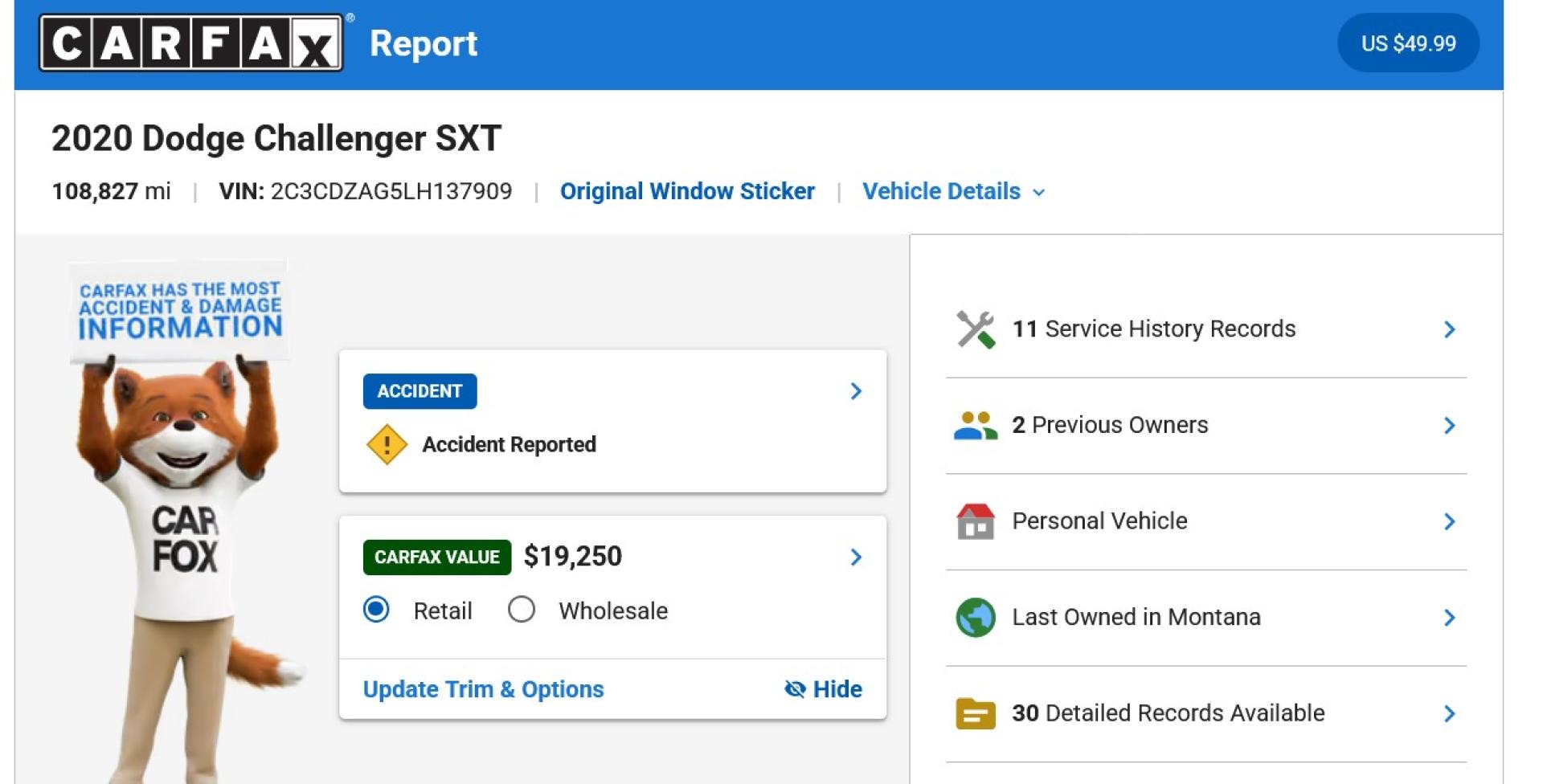This screenshot has width=1543, height=784.
Task: Open CARFAX value details chevron
Action: (x=856, y=557)
